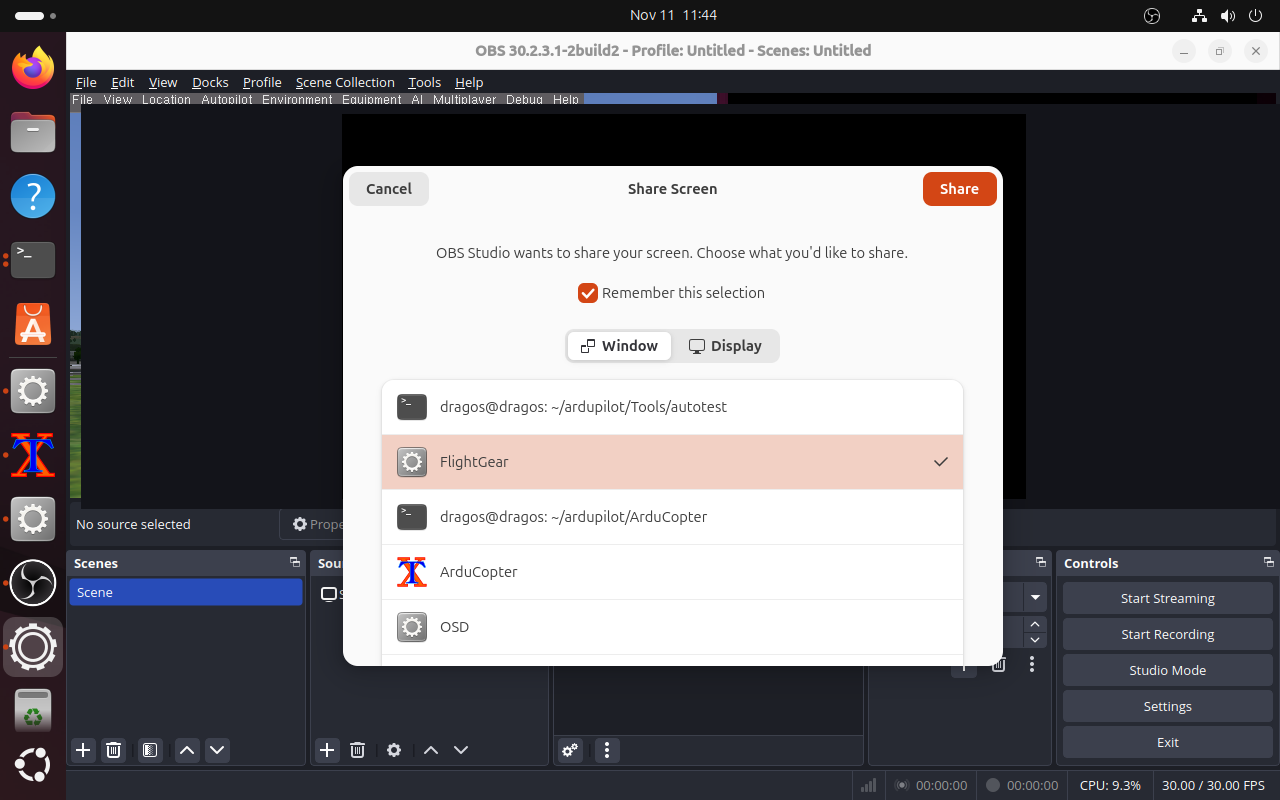Move source down in Sources dock
Viewport: 1280px width, 800px height.
click(x=461, y=750)
